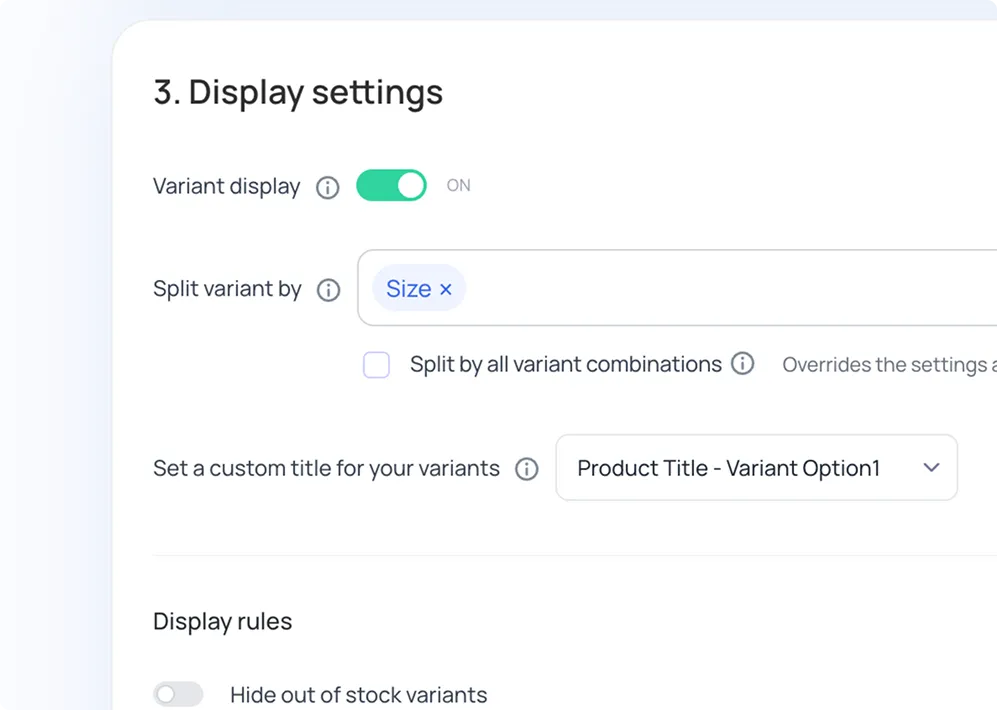This screenshot has width=997, height=710.
Task: Click inside the Split variant by input box
Action: 650,288
